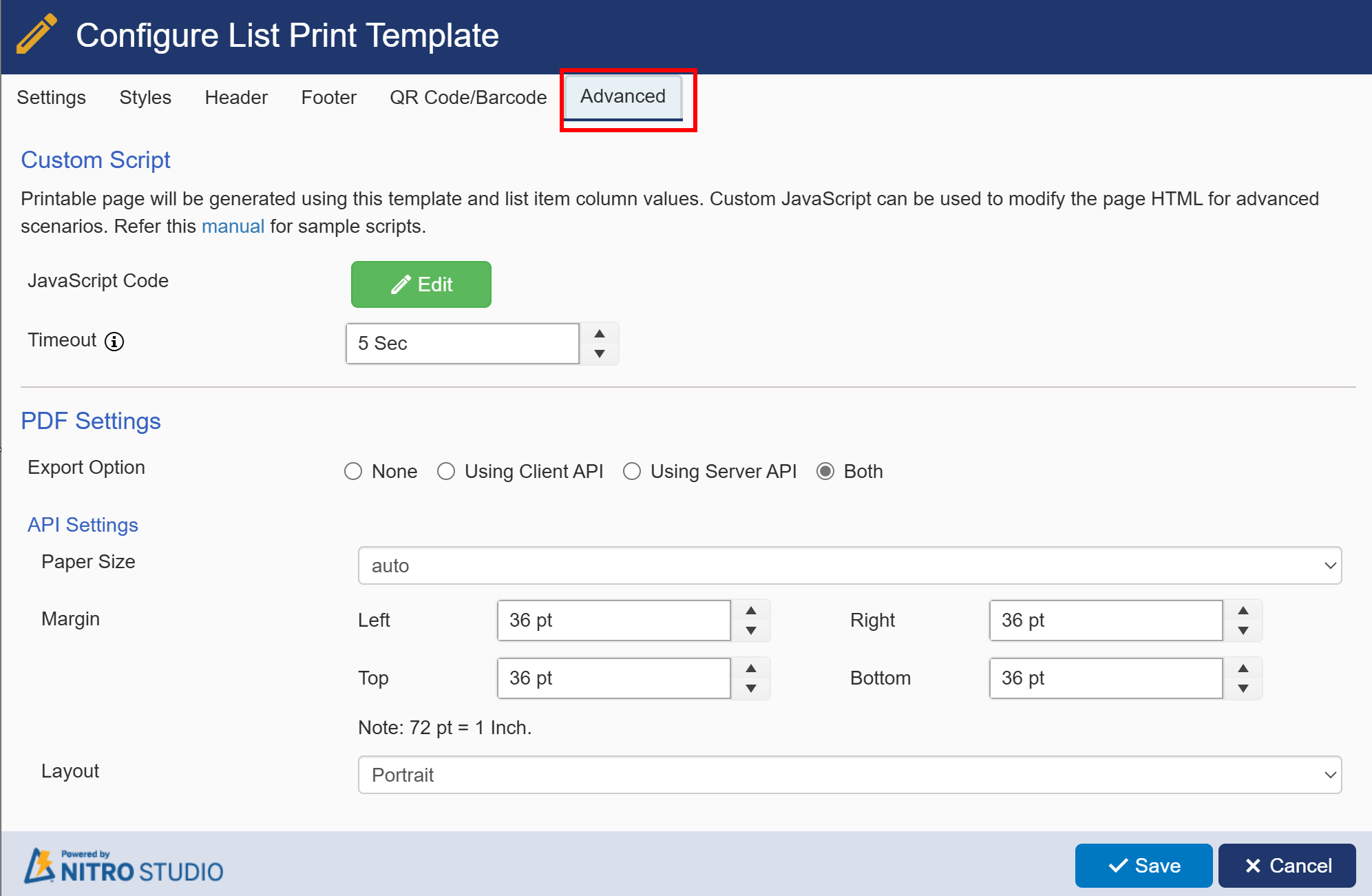Open the Paper Size dropdown
Viewport: 1372px width, 896px height.
pyautogui.click(x=849, y=565)
